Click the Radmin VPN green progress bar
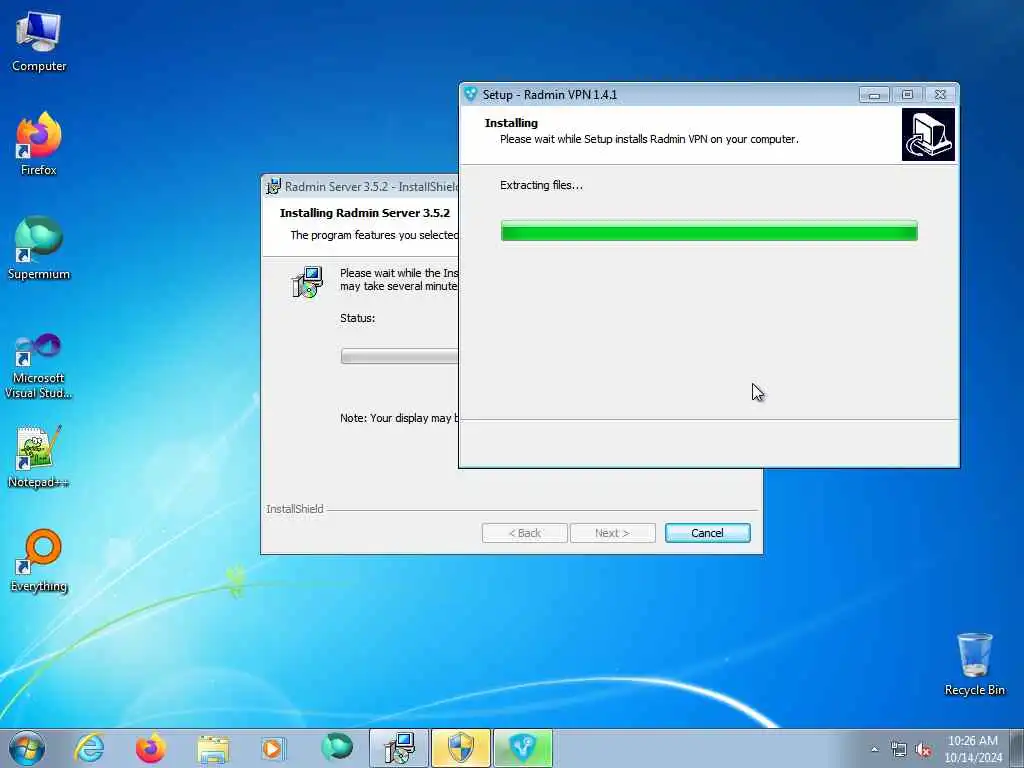 (709, 231)
